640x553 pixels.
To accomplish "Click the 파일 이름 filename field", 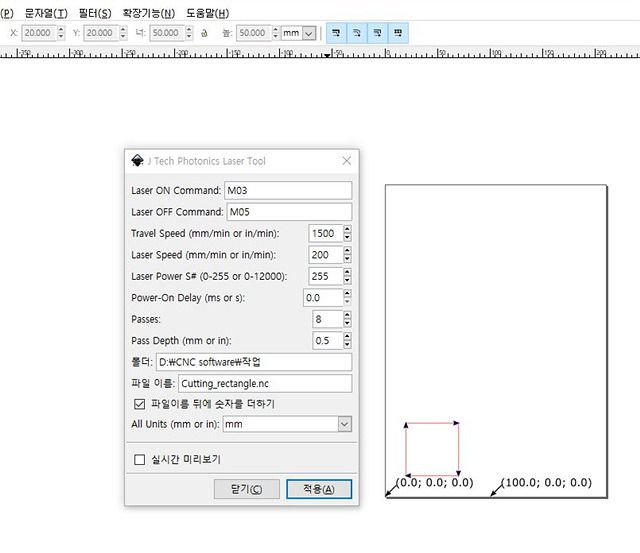I will point(265,383).
